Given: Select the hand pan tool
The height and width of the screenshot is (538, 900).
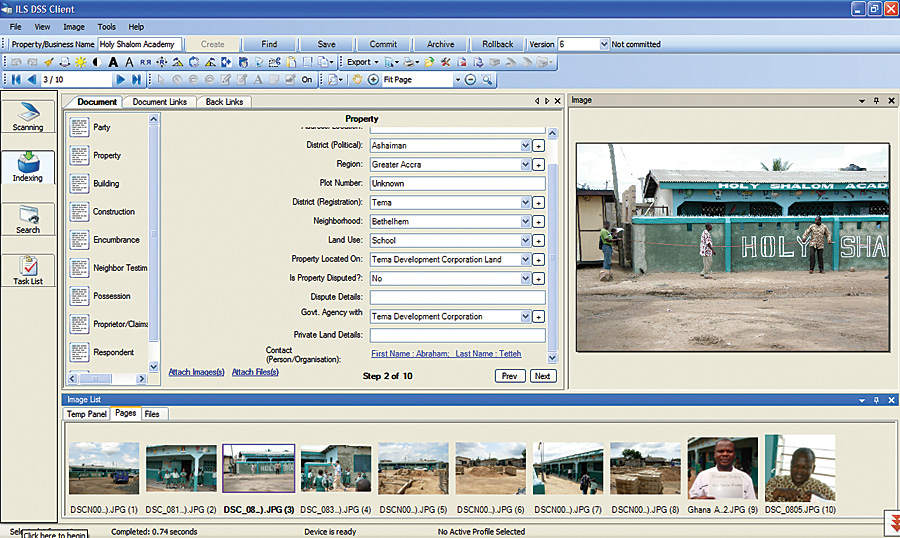Looking at the screenshot, I should (x=356, y=79).
